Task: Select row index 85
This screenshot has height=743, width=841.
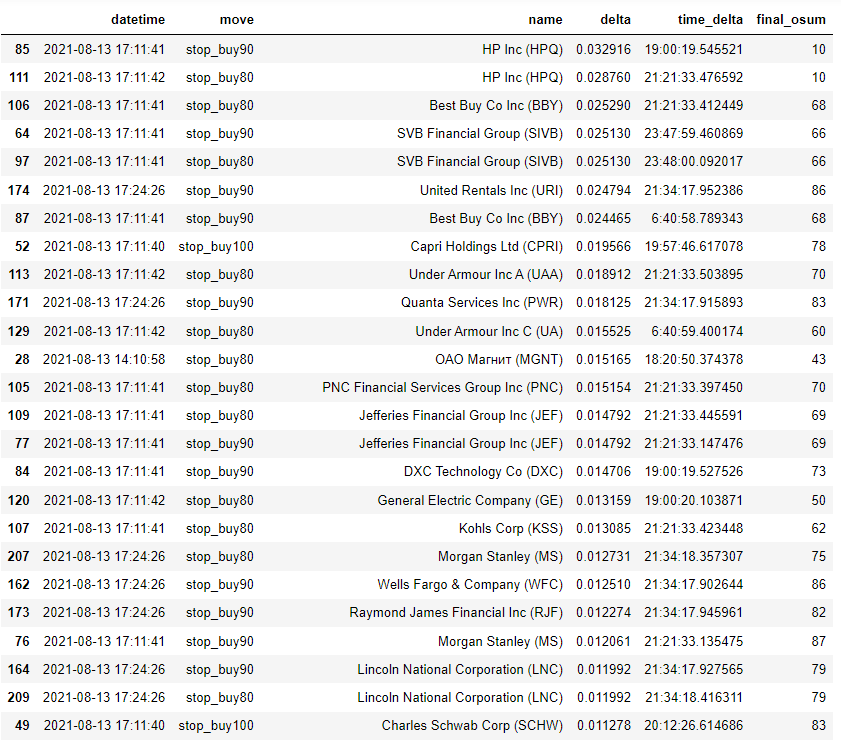Action: [22, 49]
